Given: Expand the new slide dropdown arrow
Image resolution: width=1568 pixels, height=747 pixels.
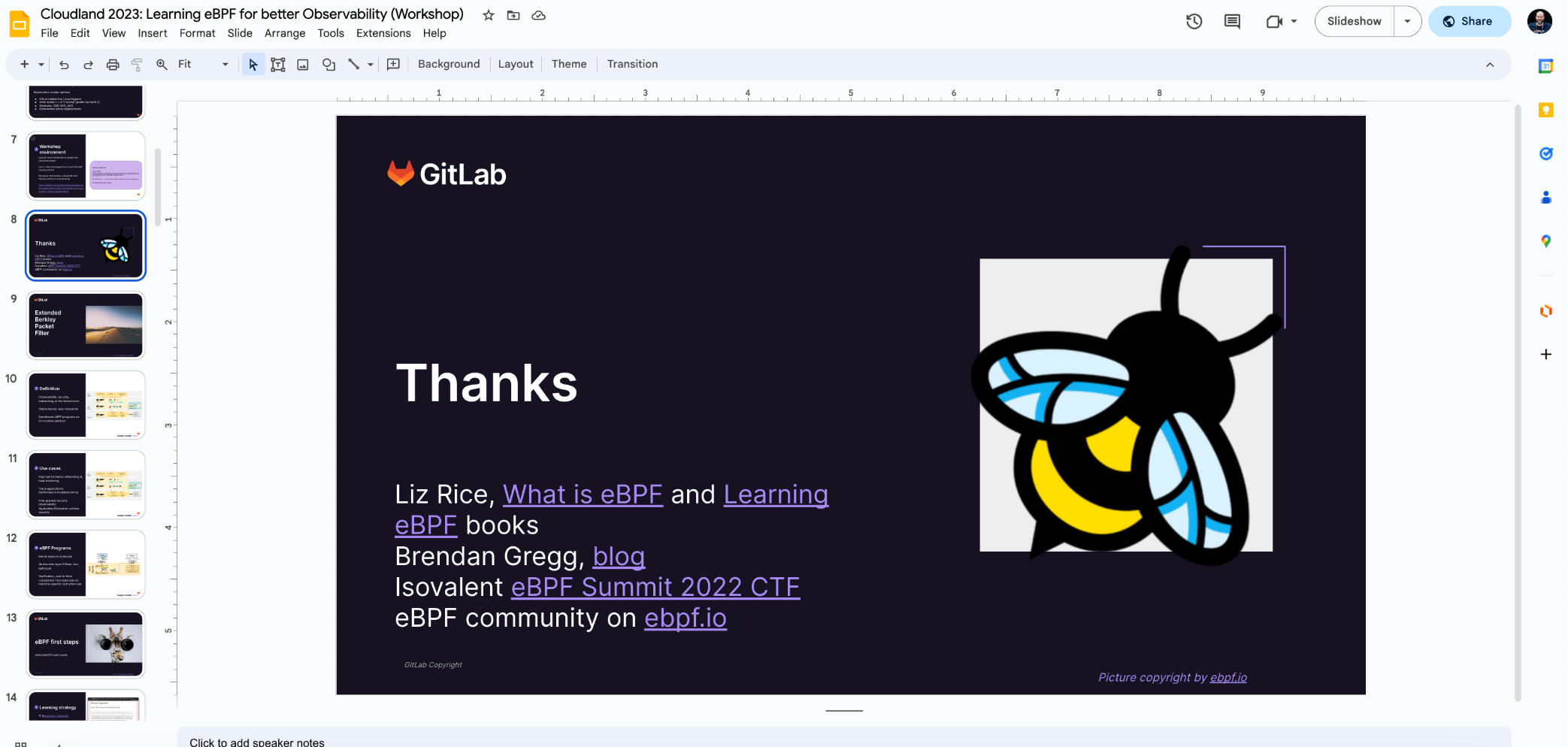Looking at the screenshot, I should pyautogui.click(x=41, y=65).
